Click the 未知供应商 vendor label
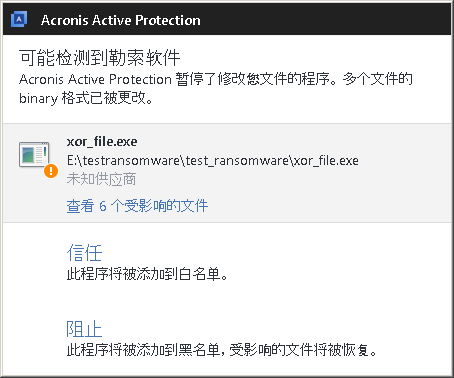454x378 pixels. [101, 179]
